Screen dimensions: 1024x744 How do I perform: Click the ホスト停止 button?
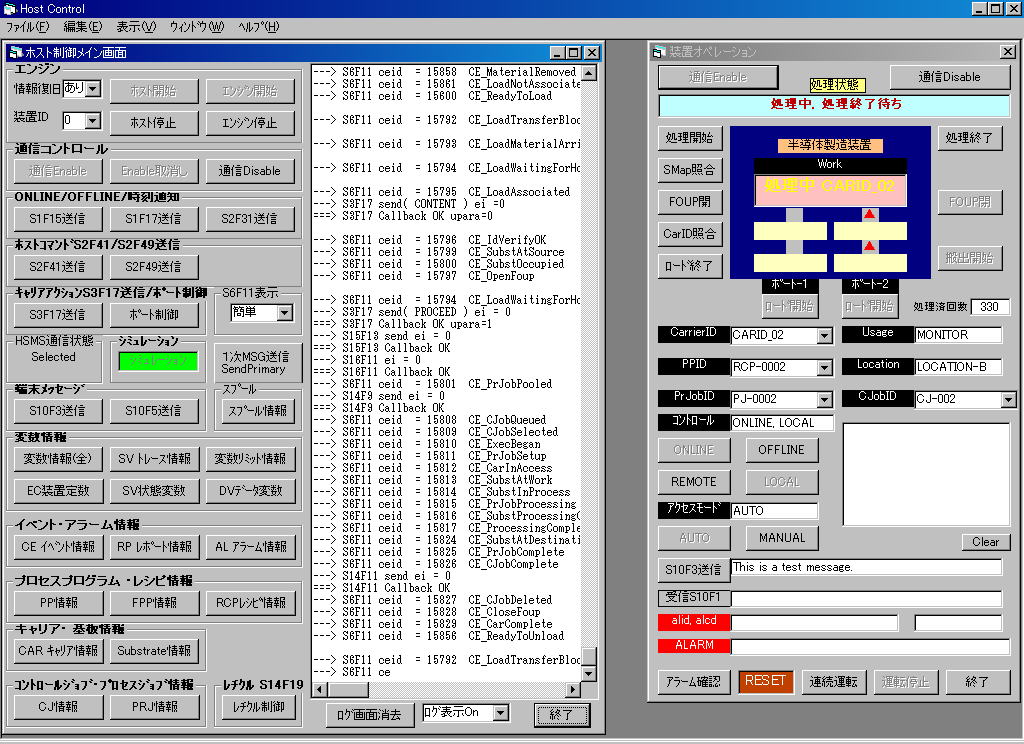tap(153, 122)
